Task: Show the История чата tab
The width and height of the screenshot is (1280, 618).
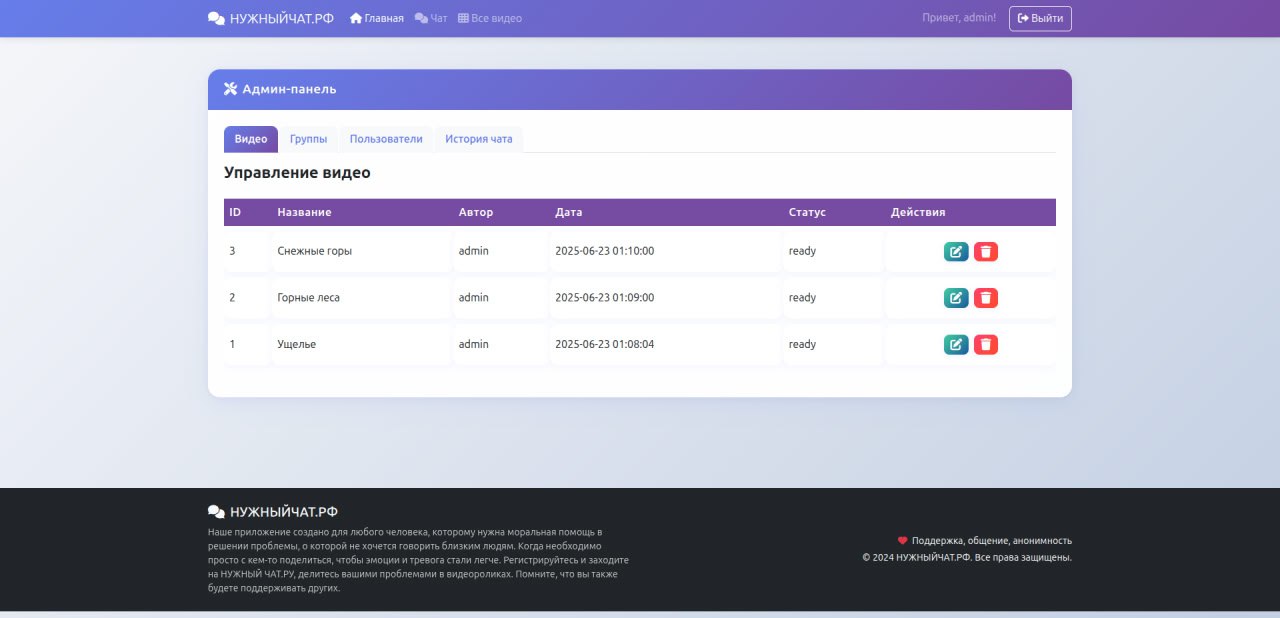Action: [479, 139]
